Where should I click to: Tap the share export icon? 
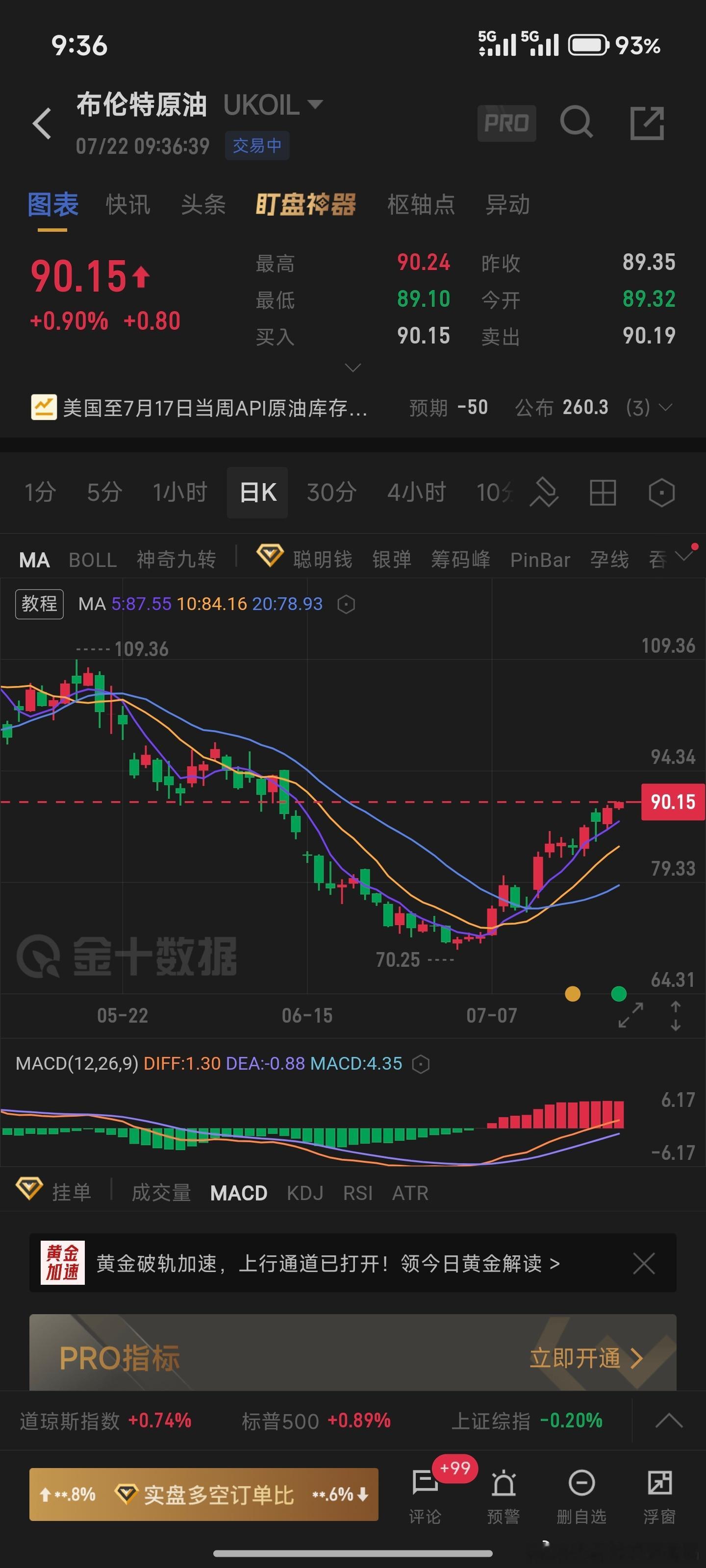pos(646,123)
